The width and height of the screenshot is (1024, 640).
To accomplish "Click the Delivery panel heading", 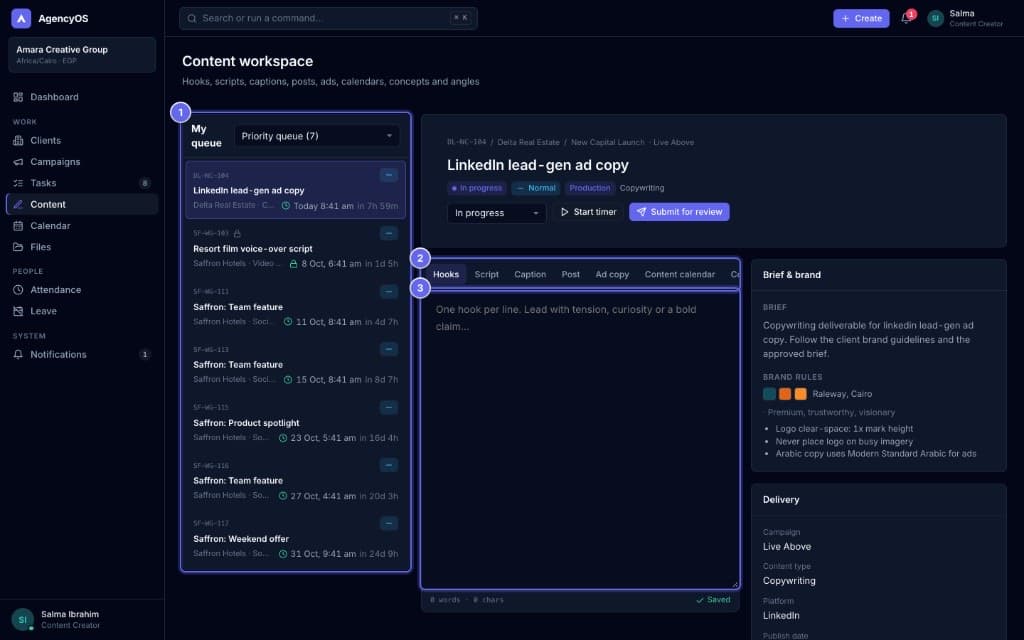I will pyautogui.click(x=781, y=500).
